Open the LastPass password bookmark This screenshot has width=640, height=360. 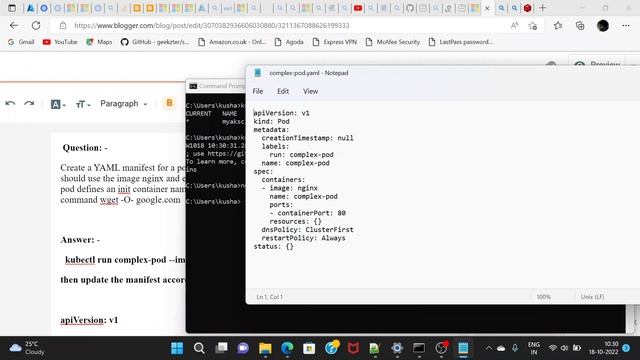point(461,42)
